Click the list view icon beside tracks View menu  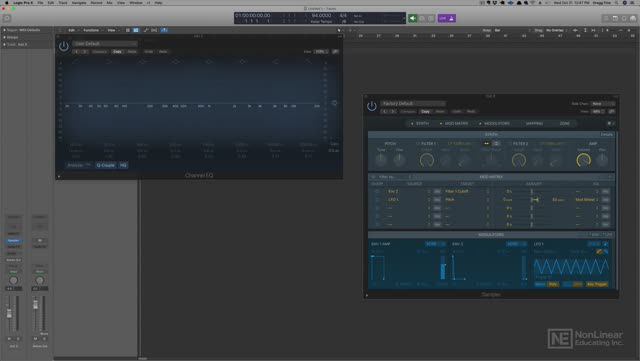(128, 30)
